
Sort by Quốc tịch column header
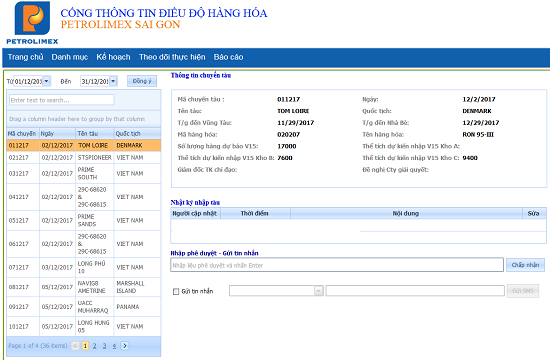[137, 134]
